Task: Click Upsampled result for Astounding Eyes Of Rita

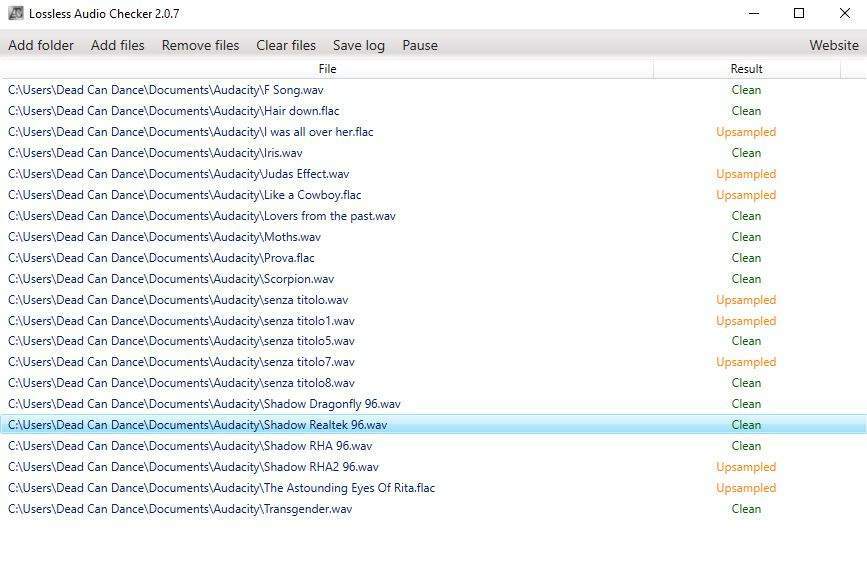Action: click(746, 488)
